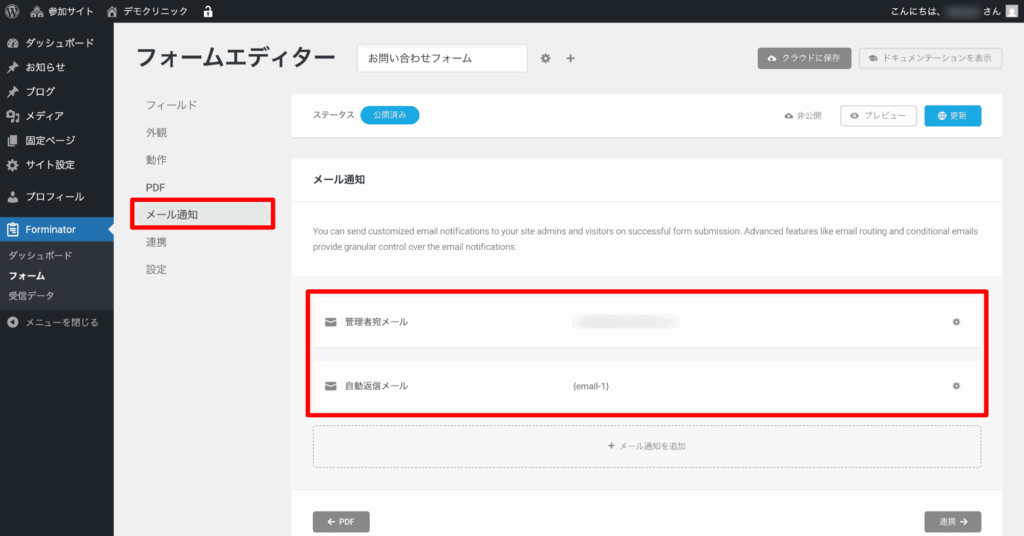
Task: Click the user avatar in top bar
Action: 1011,11
